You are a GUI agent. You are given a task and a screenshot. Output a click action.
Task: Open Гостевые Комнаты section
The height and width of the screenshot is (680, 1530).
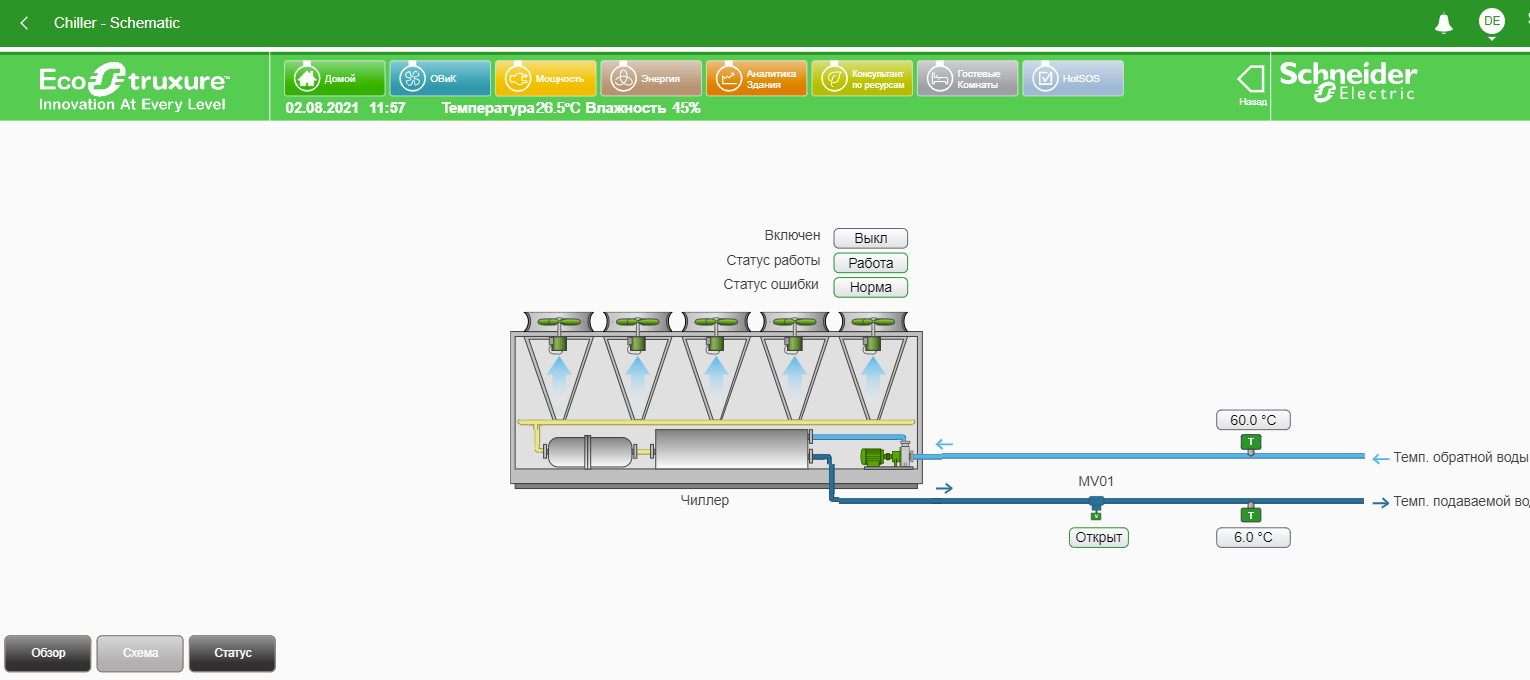[967, 78]
